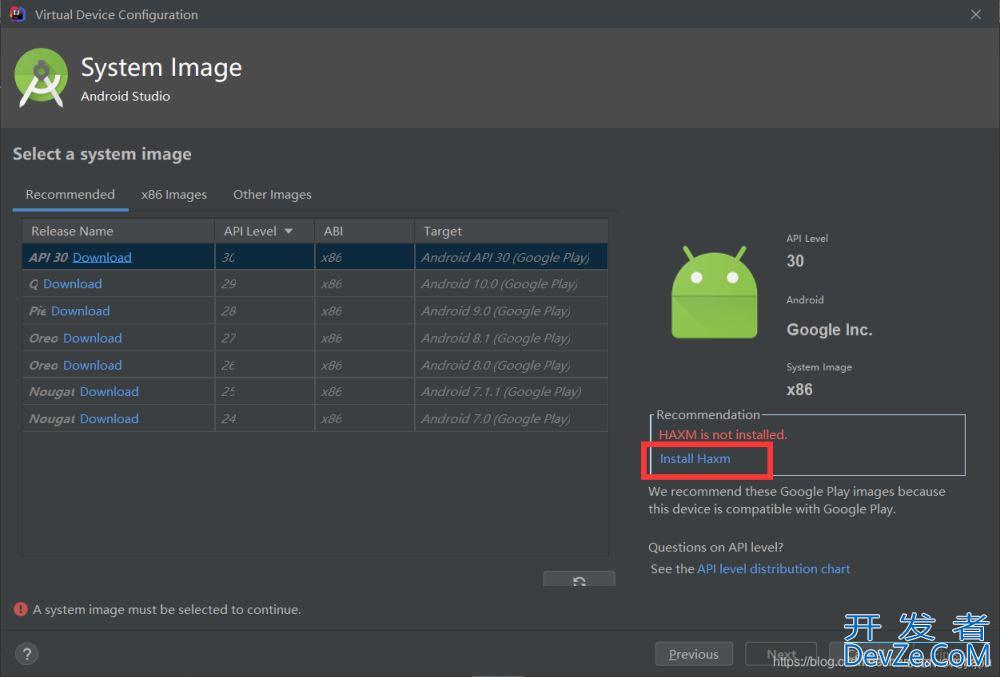Click the API level 29 cell

click(265, 284)
